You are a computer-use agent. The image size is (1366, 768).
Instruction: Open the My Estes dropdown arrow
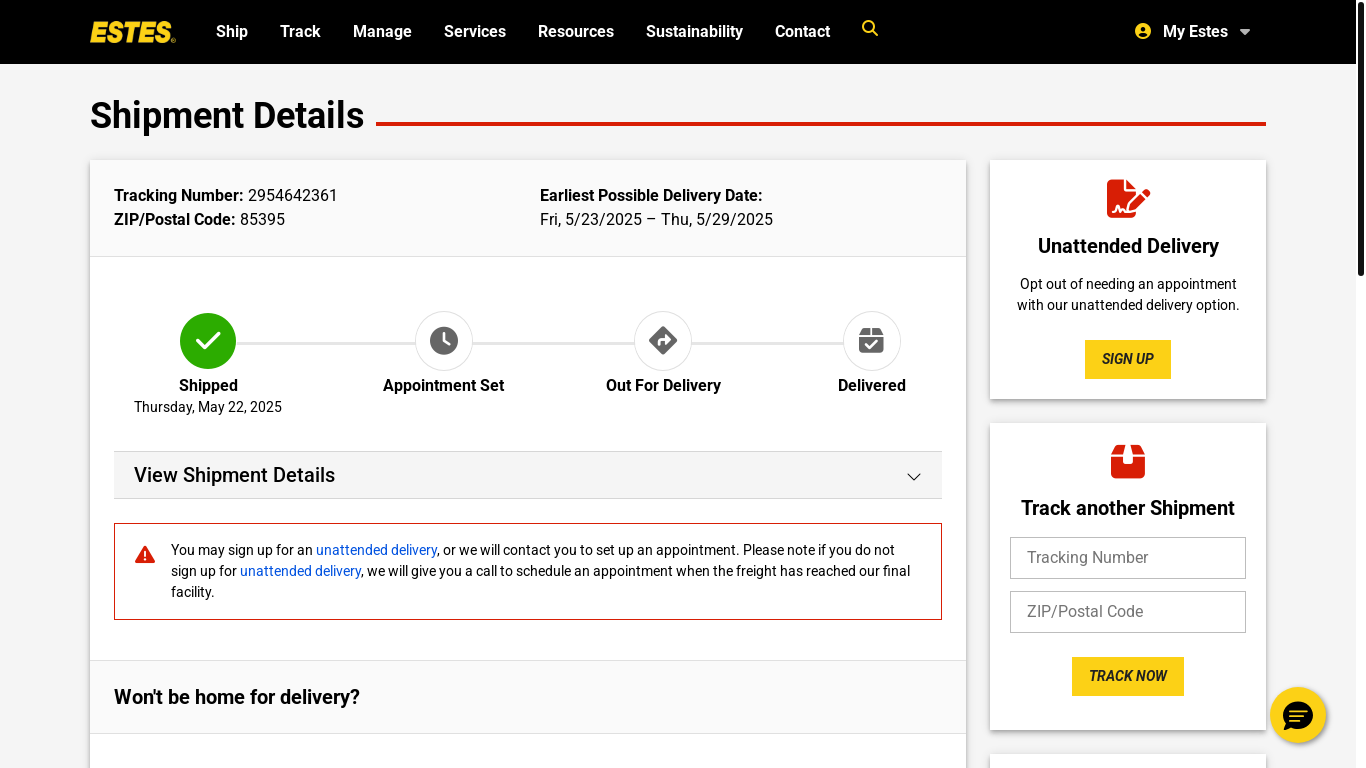click(1245, 32)
